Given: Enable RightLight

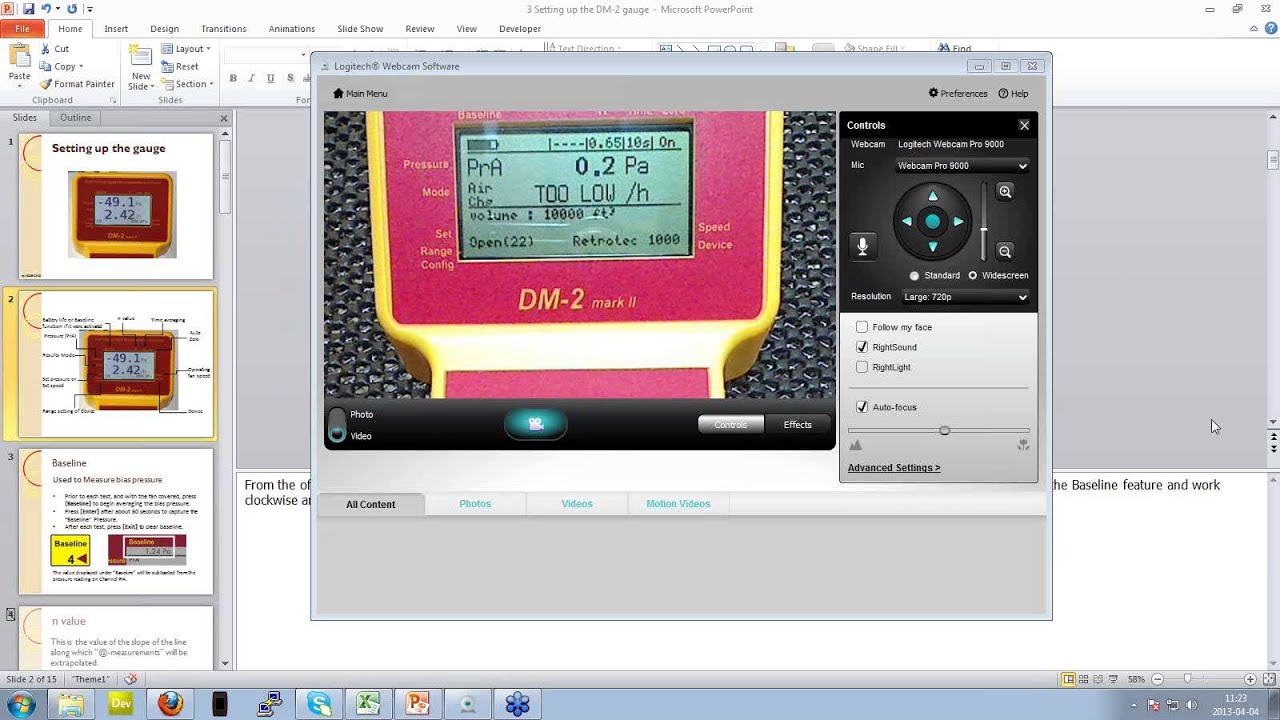Looking at the screenshot, I should click(862, 367).
